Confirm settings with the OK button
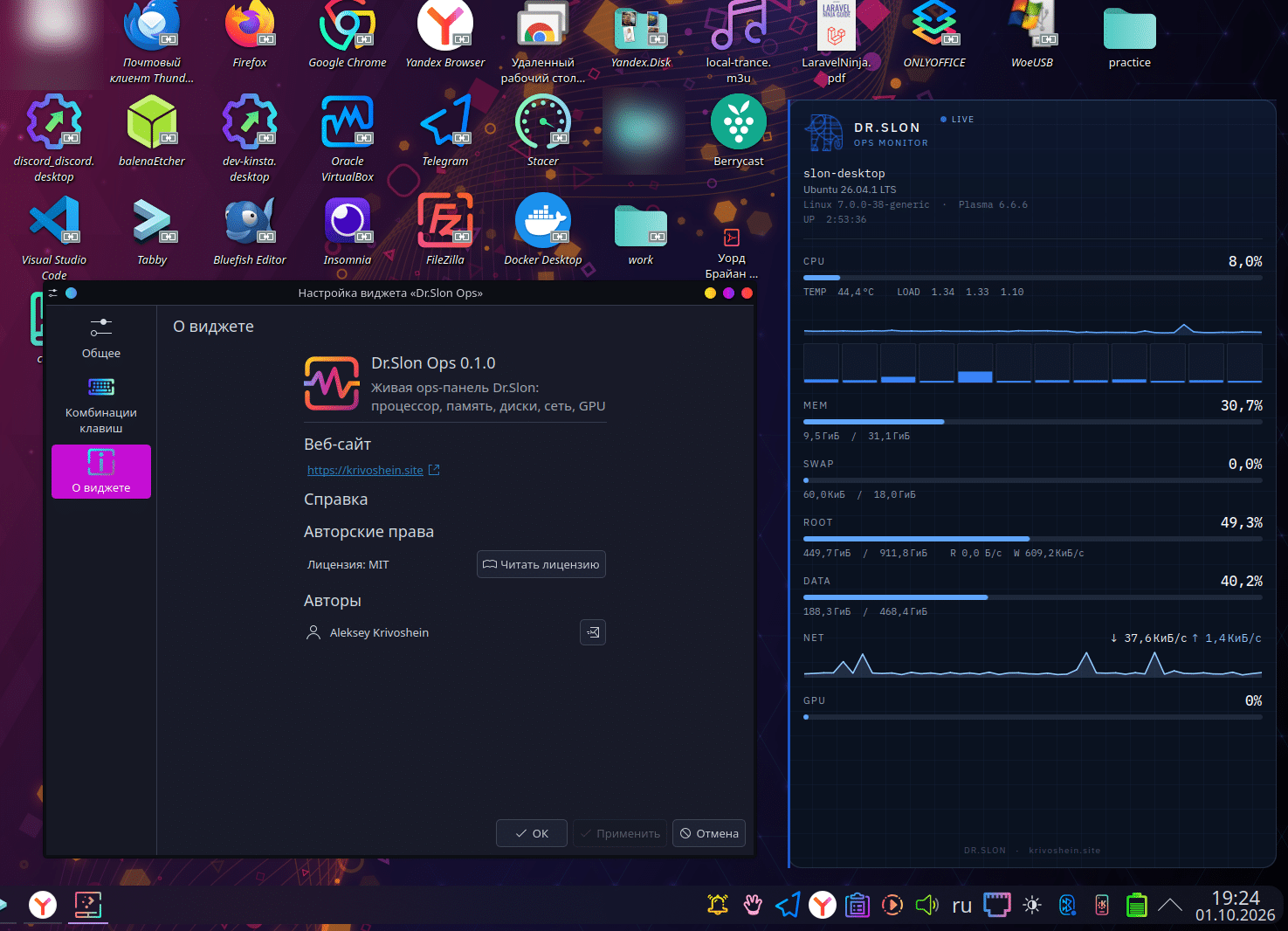This screenshot has width=1288, height=931. 532,833
